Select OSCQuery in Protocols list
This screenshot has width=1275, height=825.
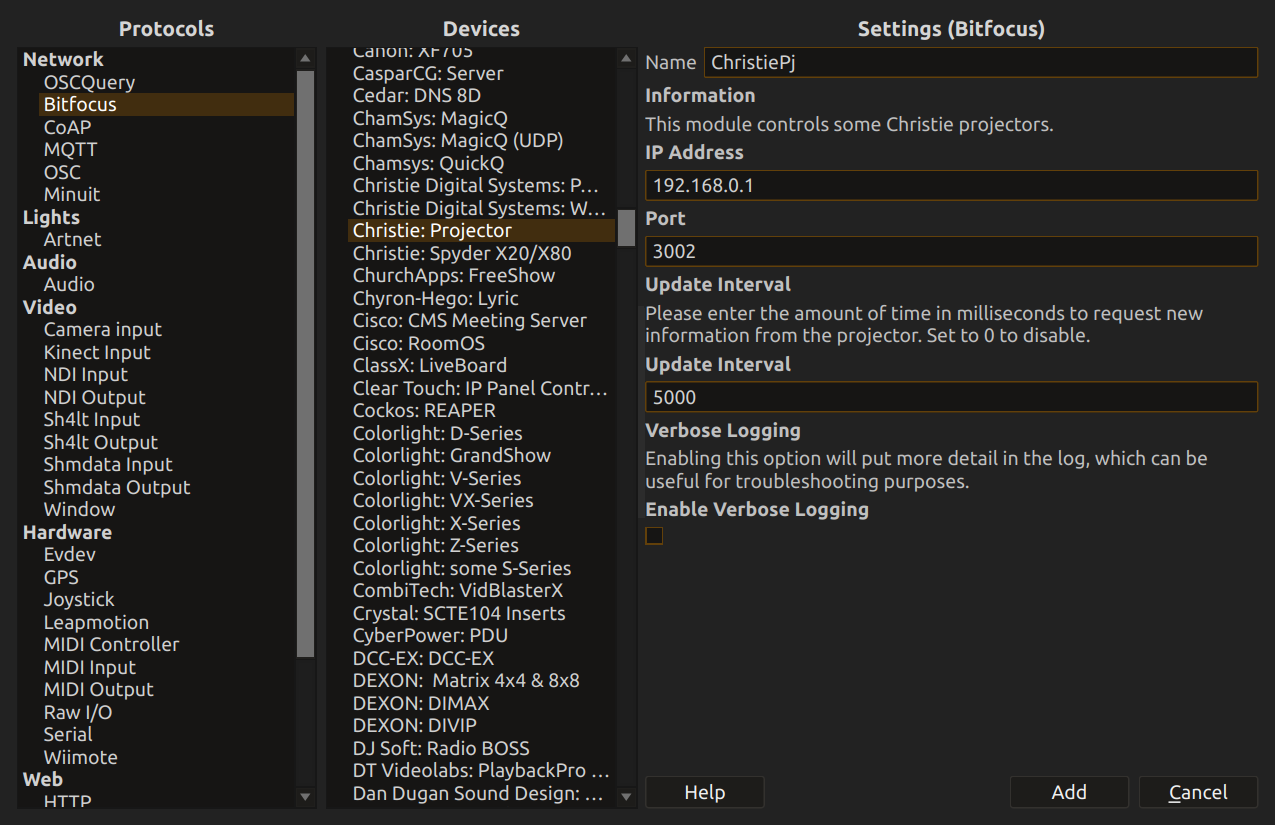coord(89,82)
